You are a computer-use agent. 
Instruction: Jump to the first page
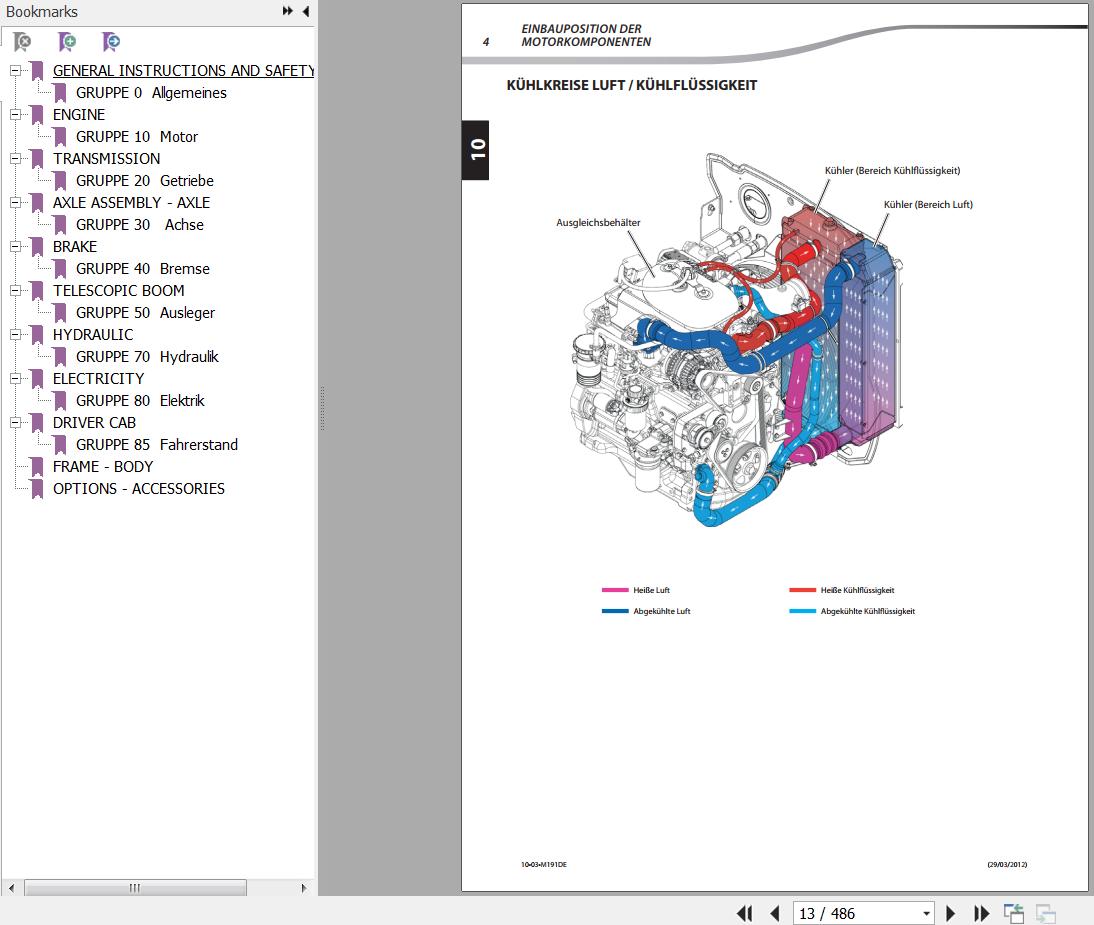click(x=744, y=913)
